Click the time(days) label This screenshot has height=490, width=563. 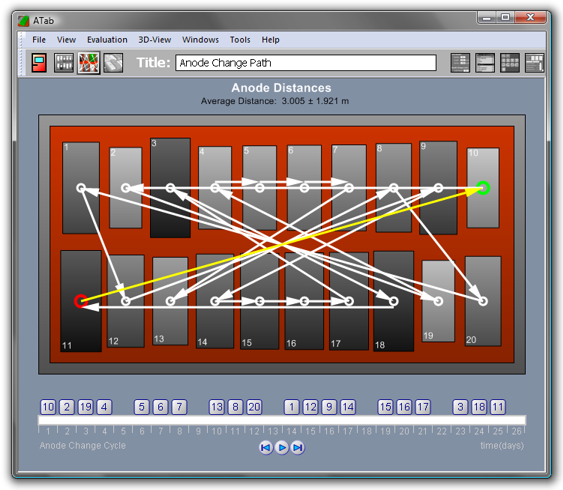coord(502,446)
